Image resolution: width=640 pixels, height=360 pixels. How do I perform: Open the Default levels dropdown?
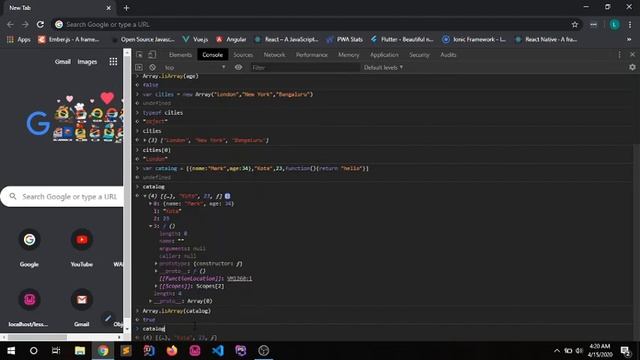[x=383, y=67]
